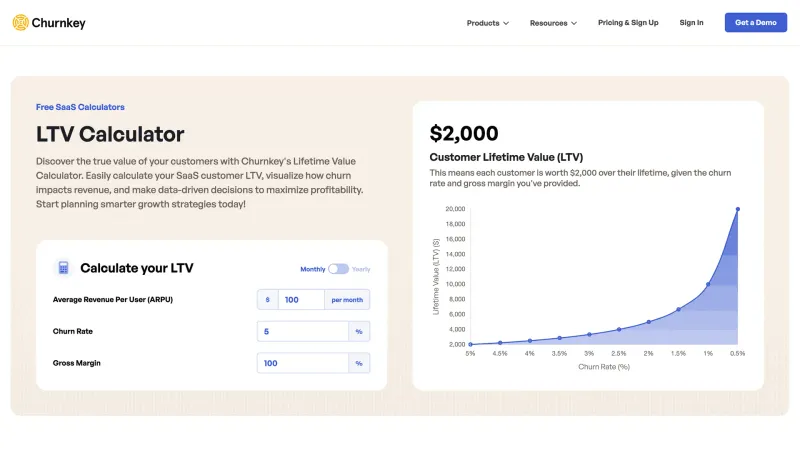Focus the Churn Rate input field
This screenshot has width=800, height=450.
[303, 332]
